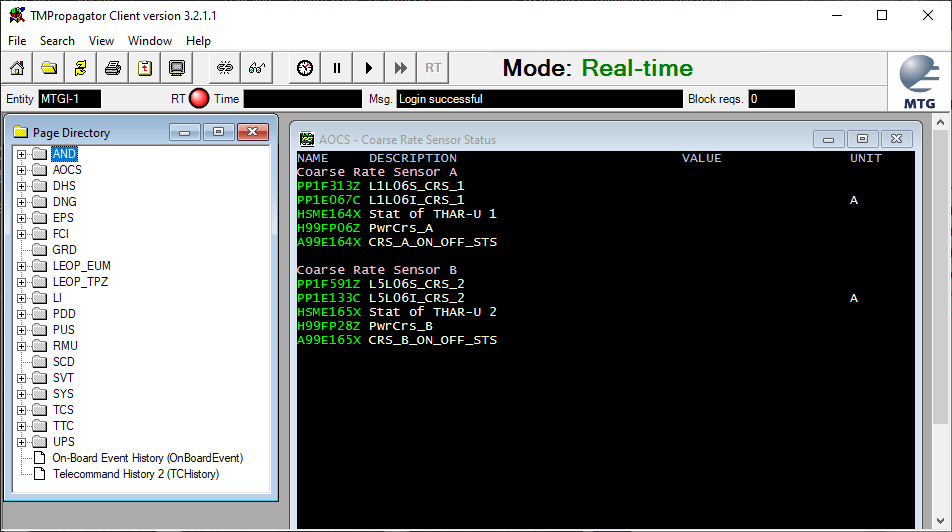Click the eyeglasses toolbar icon

click(257, 68)
